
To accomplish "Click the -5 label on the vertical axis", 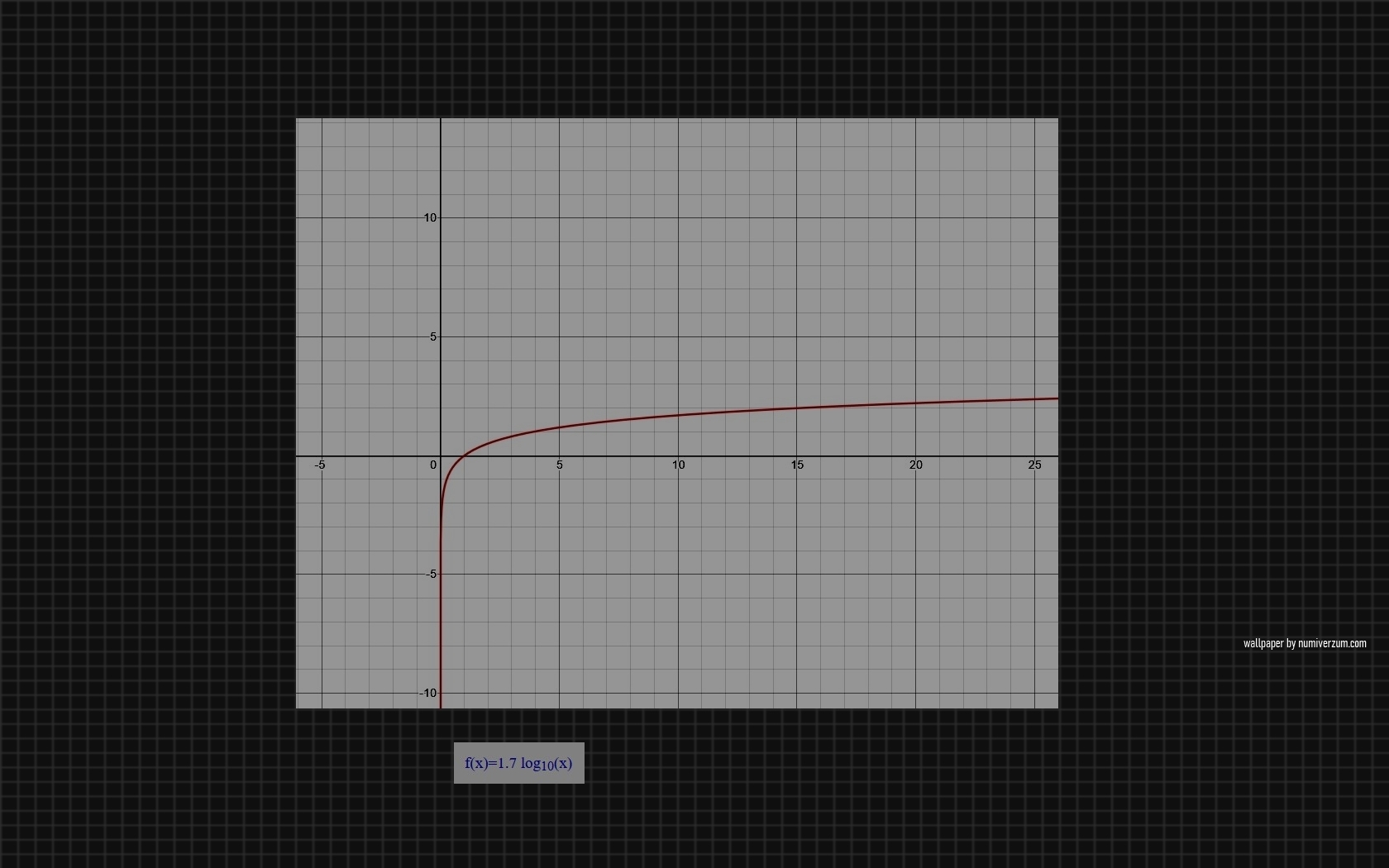I will point(431,575).
